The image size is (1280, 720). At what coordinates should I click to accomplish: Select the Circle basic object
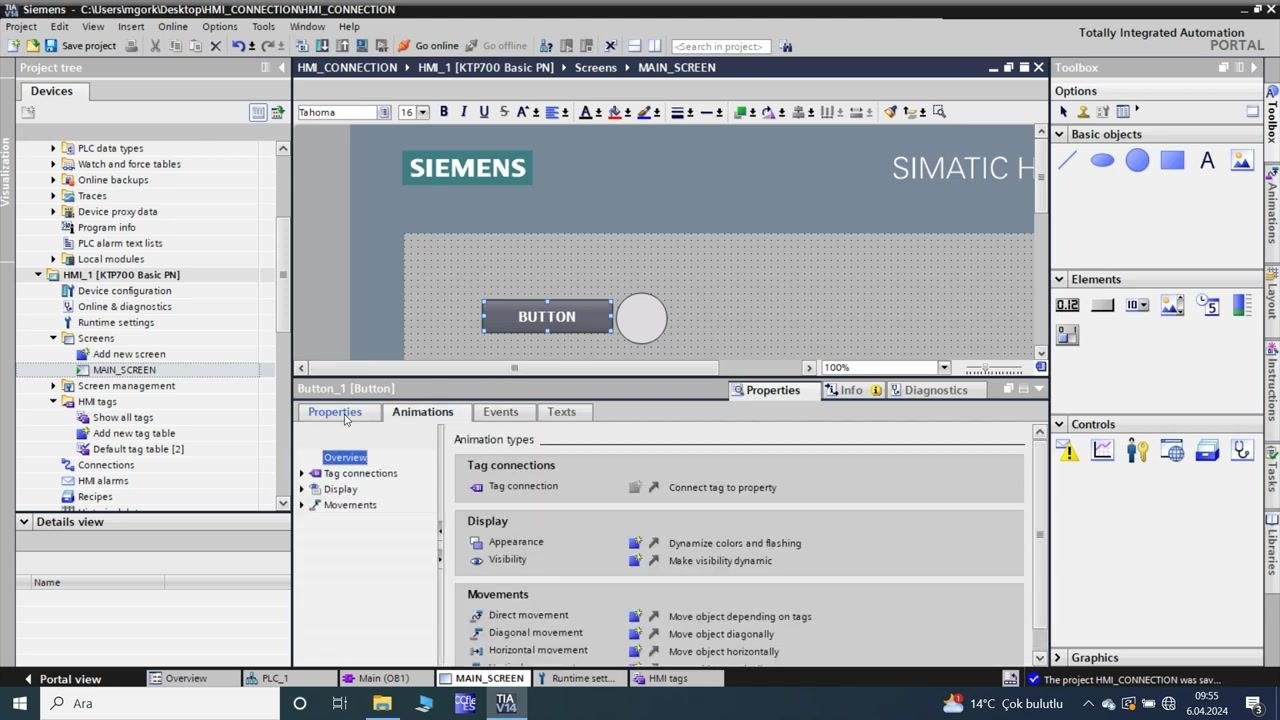(x=1137, y=161)
